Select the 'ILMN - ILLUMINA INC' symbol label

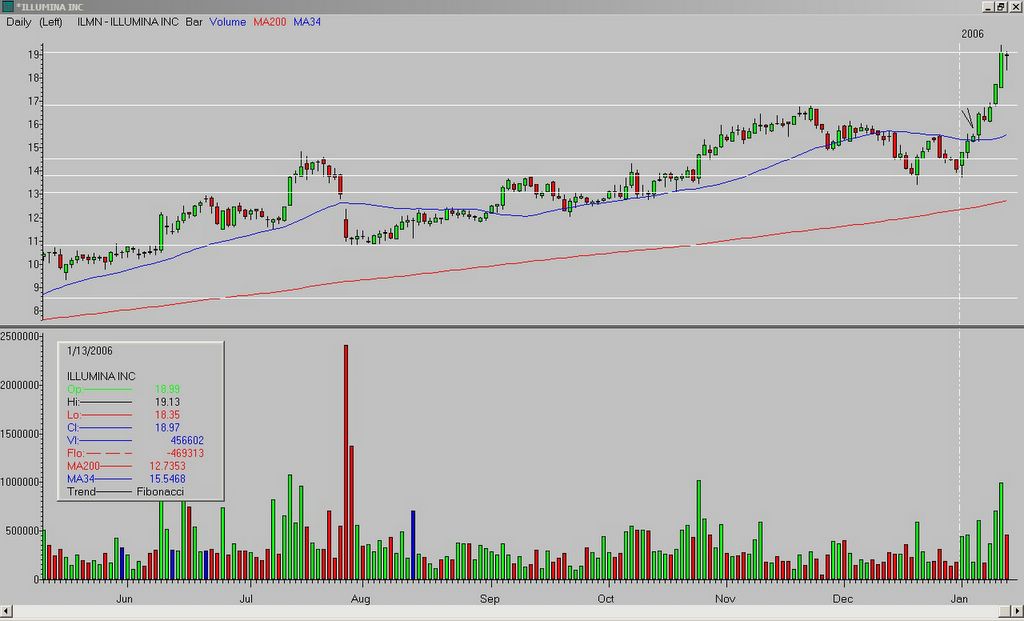click(127, 22)
